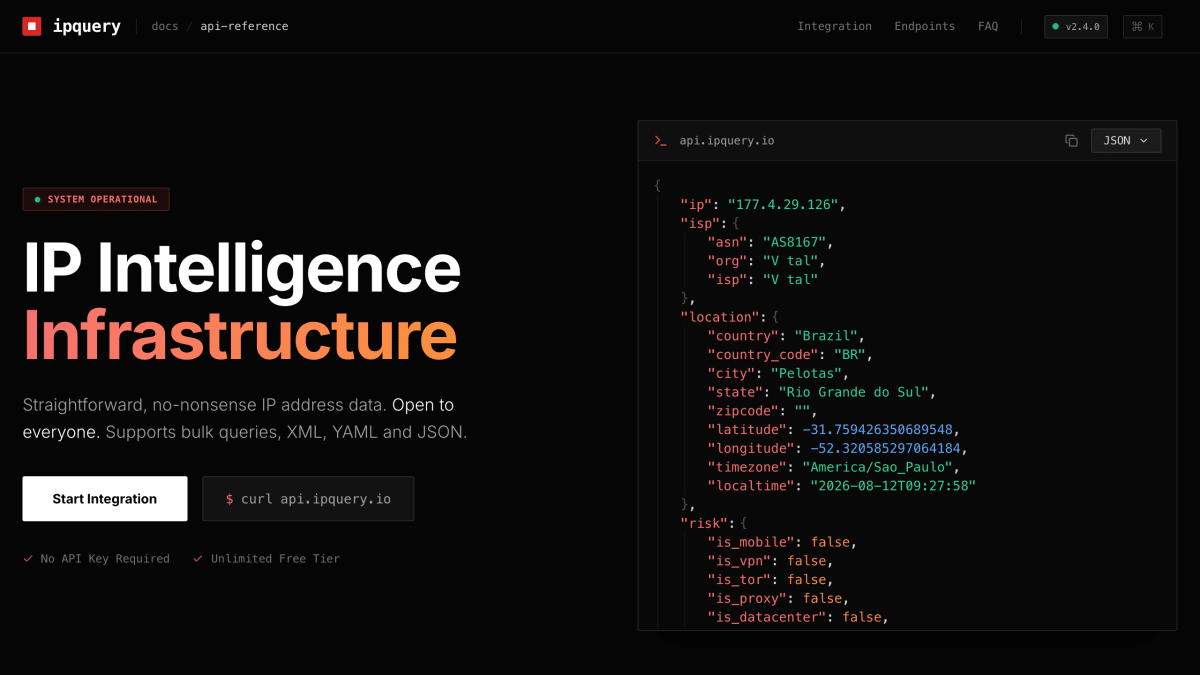Click the ipquery brand name
The height and width of the screenshot is (675, 1200).
coord(86,27)
